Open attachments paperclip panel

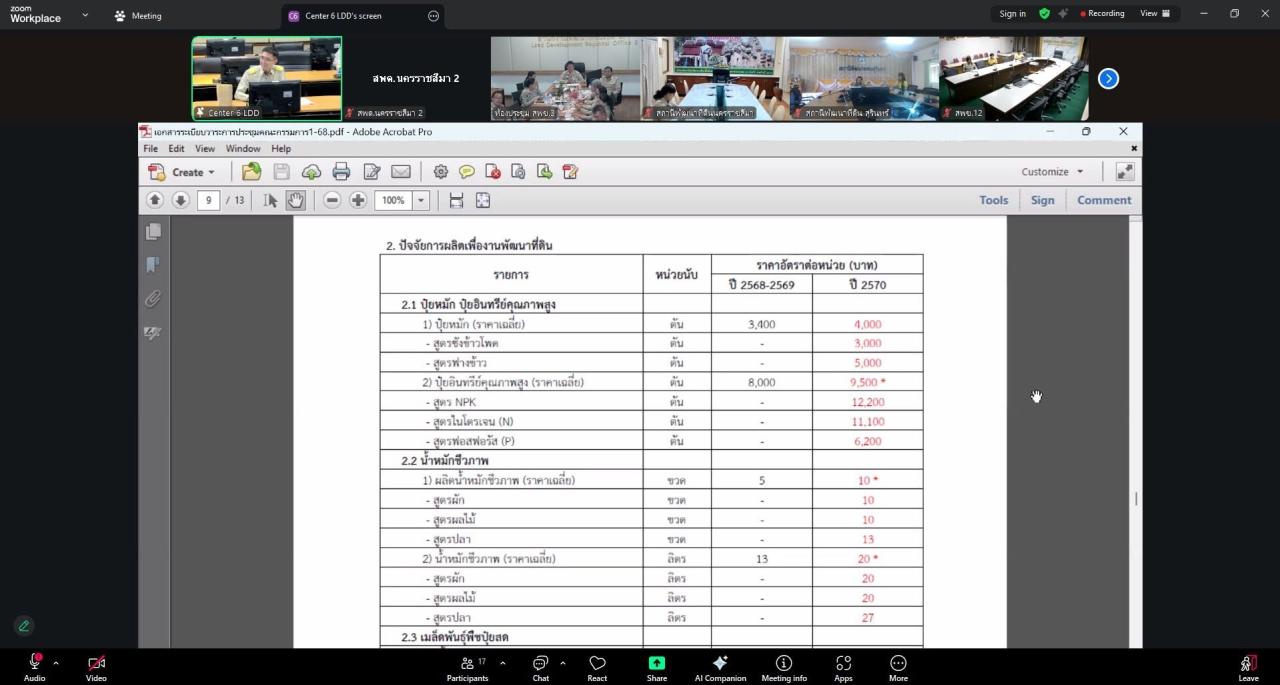tap(153, 298)
